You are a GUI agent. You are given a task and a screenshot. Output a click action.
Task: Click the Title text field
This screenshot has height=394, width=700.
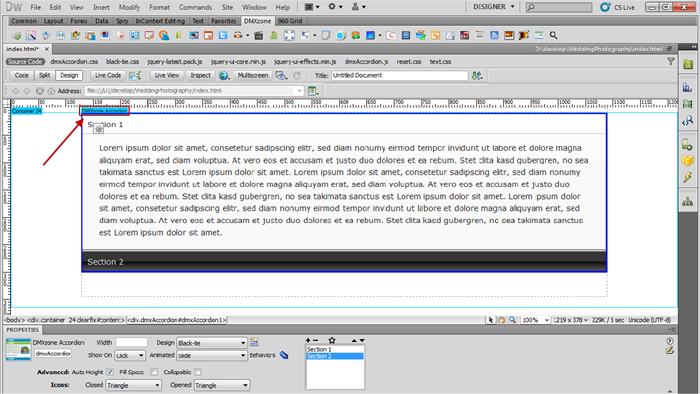(x=399, y=75)
